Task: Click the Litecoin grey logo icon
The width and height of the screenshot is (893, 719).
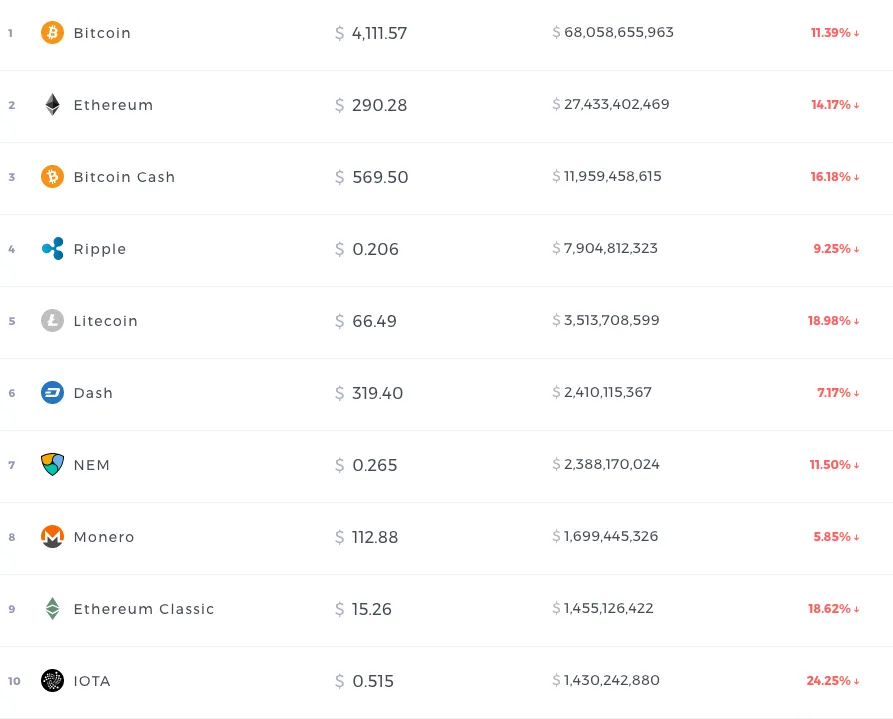Action: [52, 321]
